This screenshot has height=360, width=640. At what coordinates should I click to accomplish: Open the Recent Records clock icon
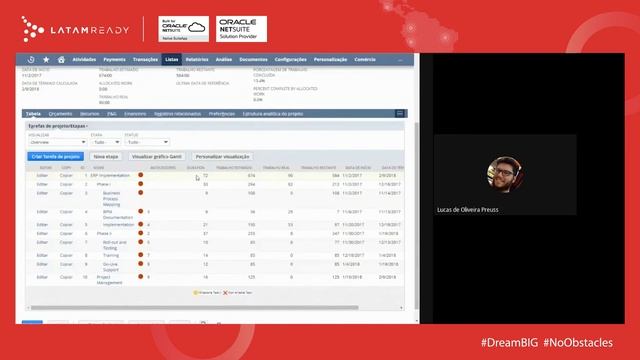click(x=31, y=60)
